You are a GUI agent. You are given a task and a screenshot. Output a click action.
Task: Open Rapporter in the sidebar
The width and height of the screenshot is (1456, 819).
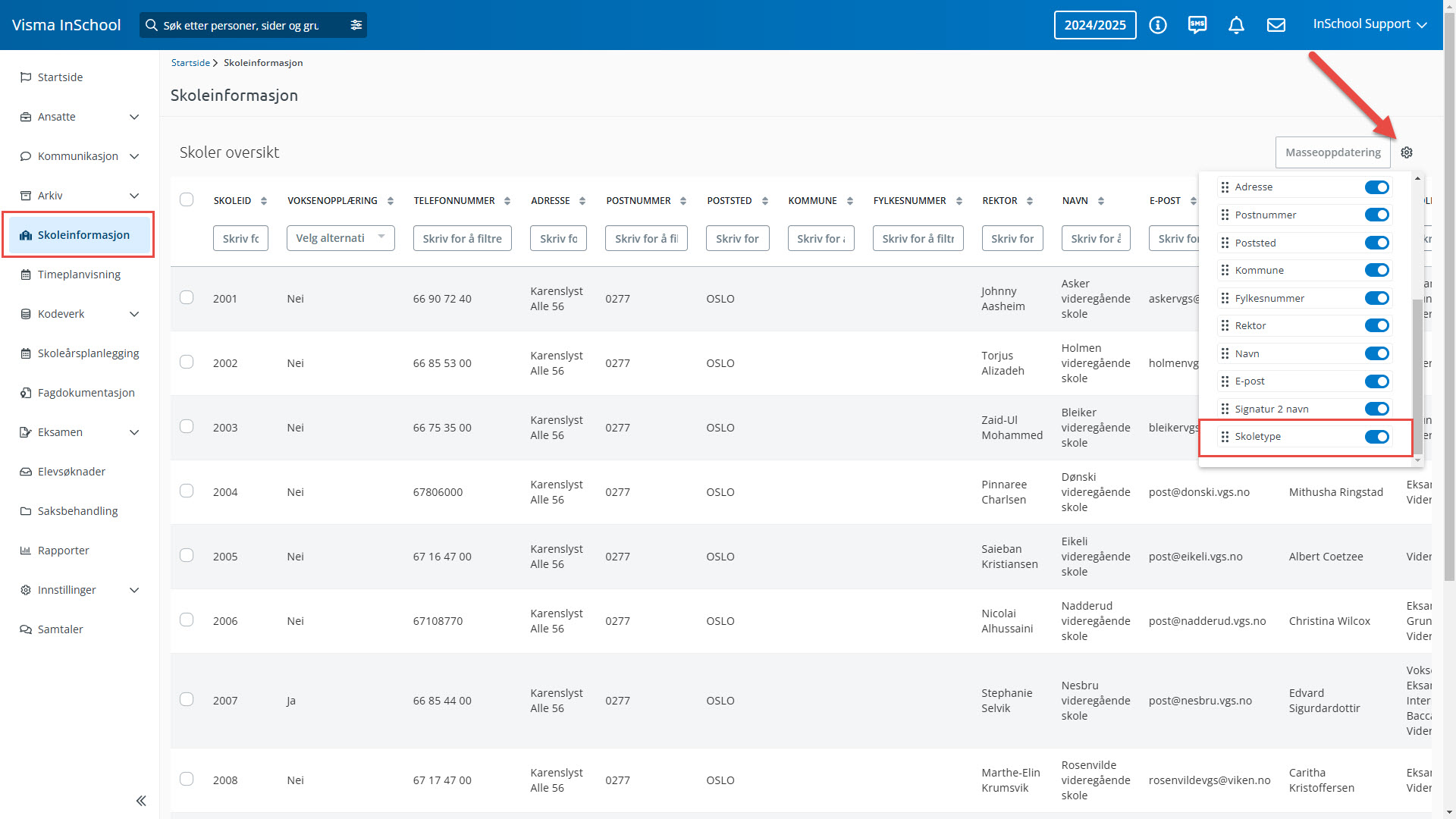(x=64, y=551)
